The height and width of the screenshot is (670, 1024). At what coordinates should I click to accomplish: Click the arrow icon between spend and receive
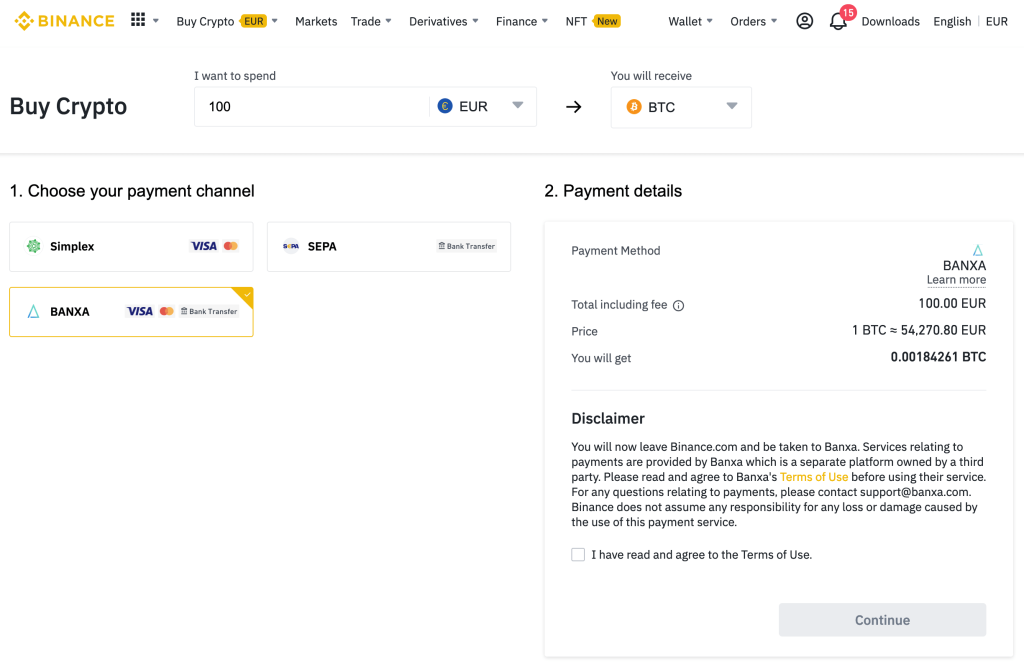(x=574, y=107)
